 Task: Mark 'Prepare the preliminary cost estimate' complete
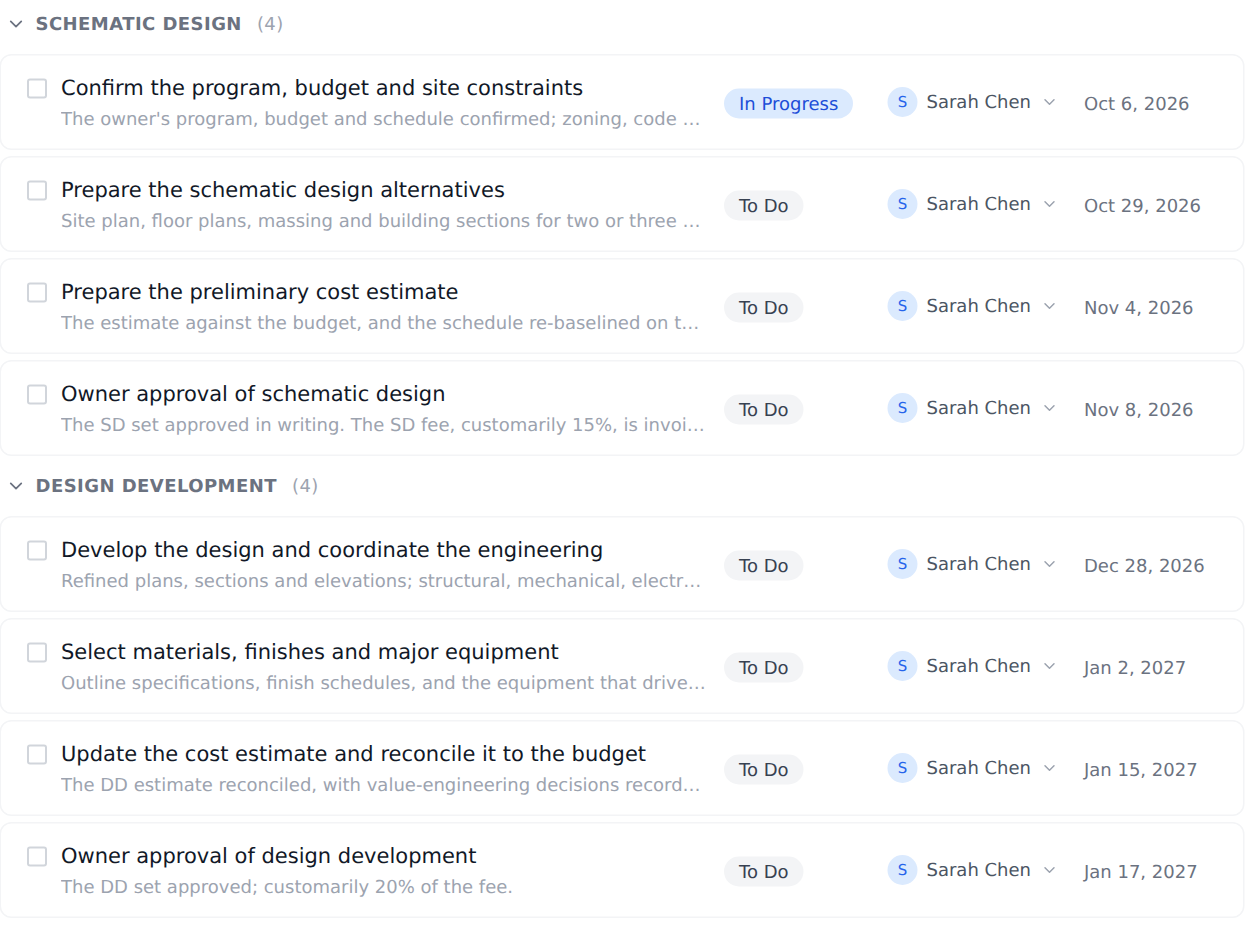click(x=37, y=292)
